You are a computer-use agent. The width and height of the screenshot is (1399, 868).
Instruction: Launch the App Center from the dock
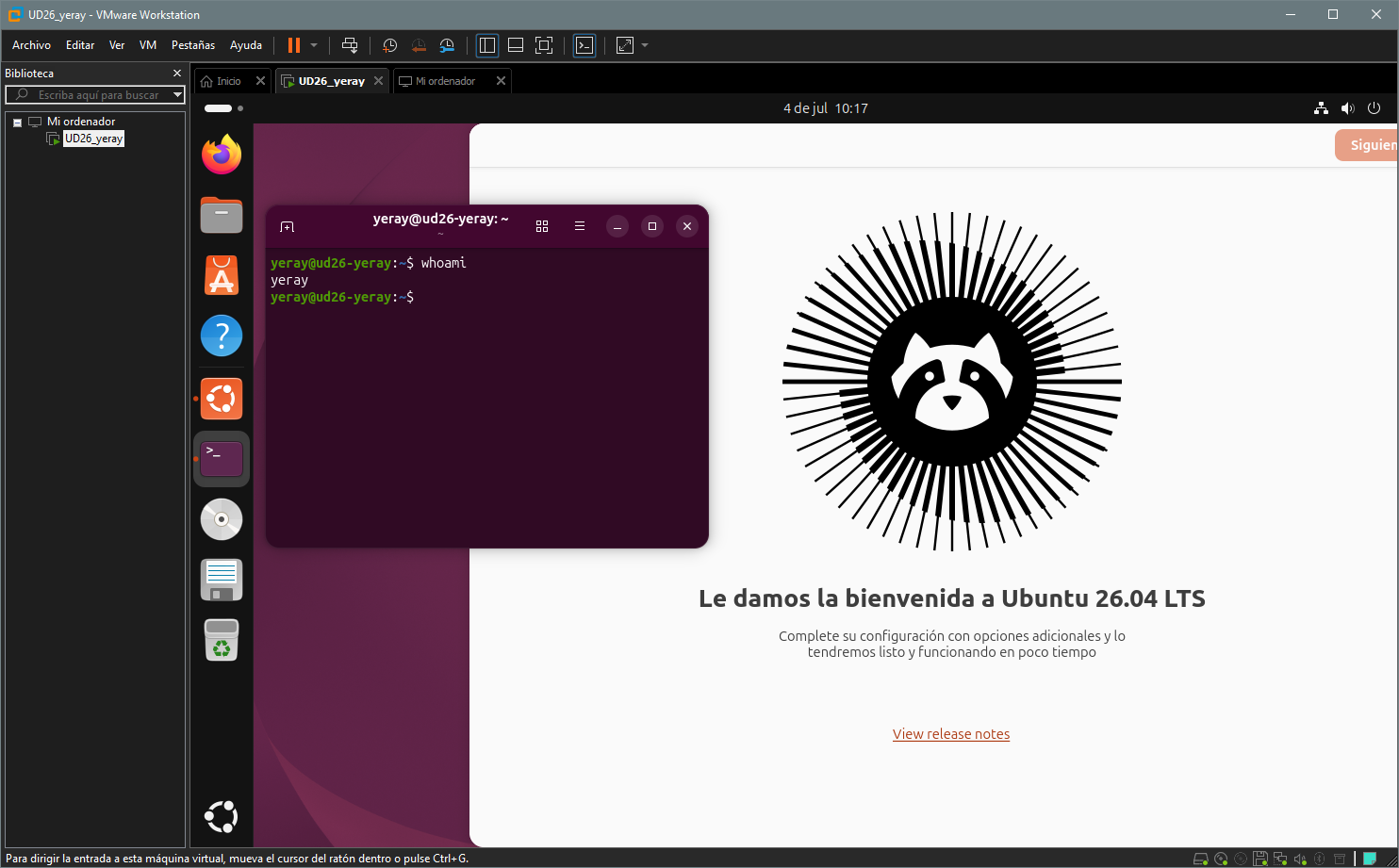click(222, 275)
